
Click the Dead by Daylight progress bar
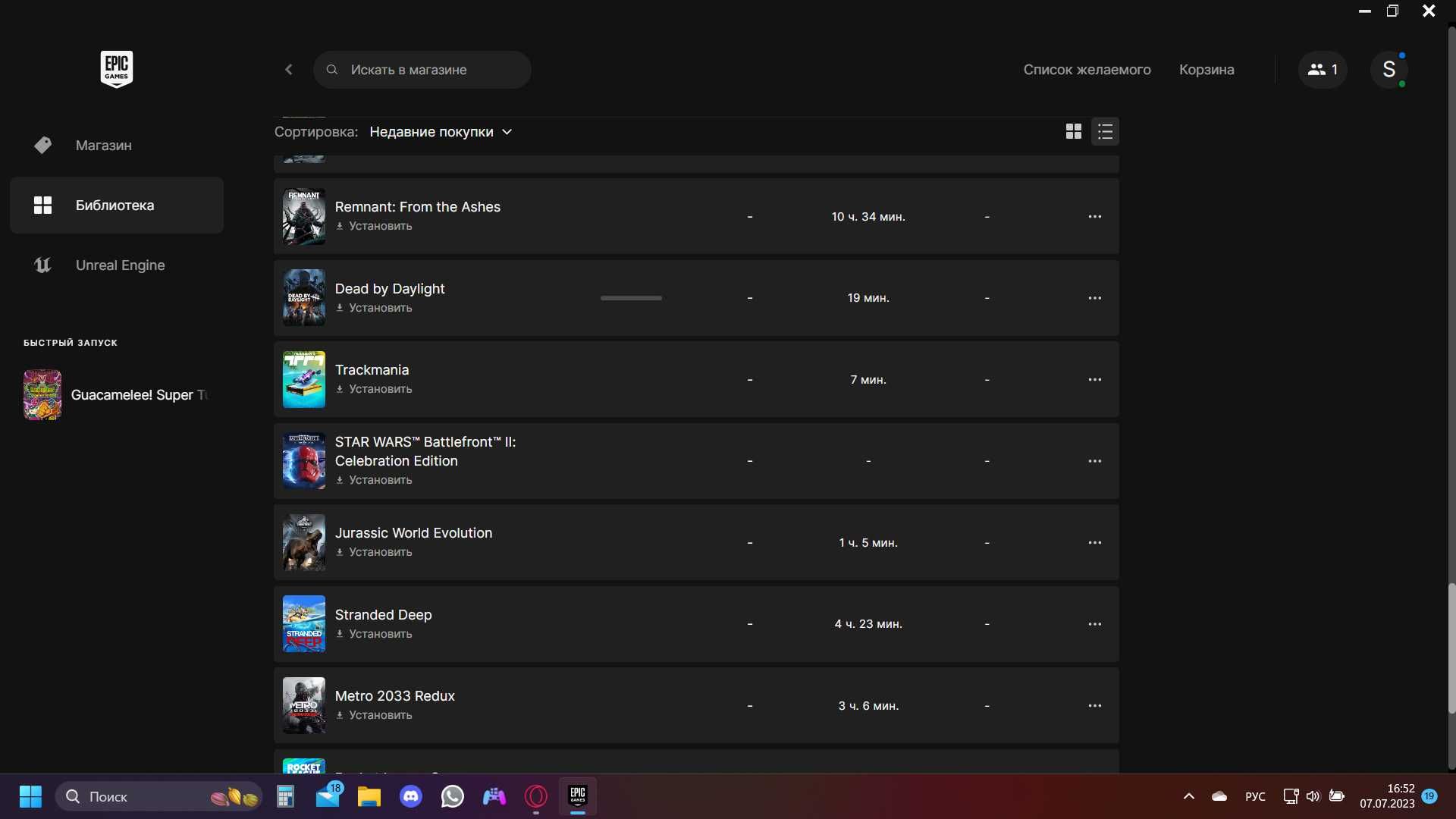(x=631, y=298)
